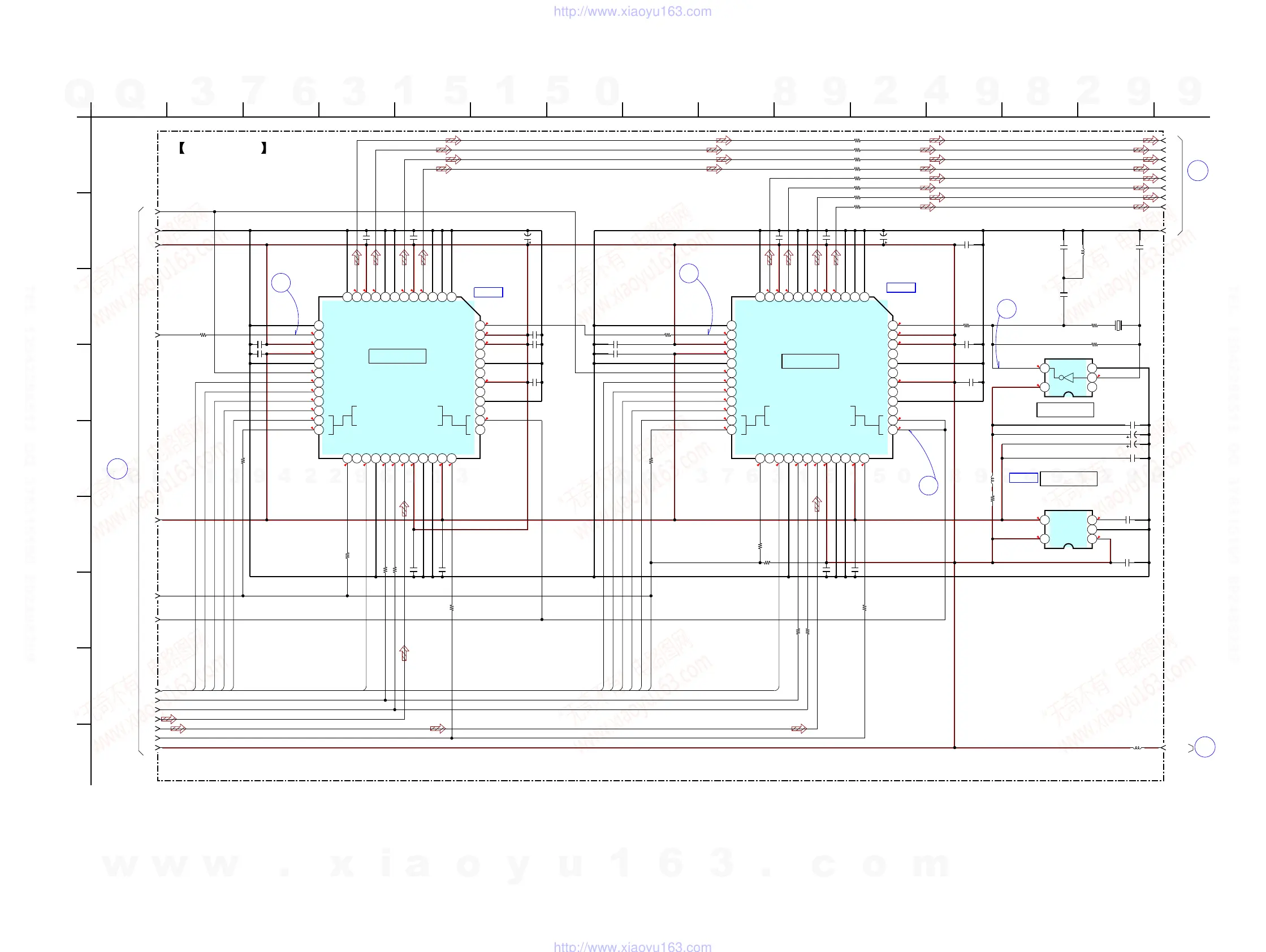Click the label box beneath the inverter IC
Viewport: 1266px width, 952px height.
1065,410
